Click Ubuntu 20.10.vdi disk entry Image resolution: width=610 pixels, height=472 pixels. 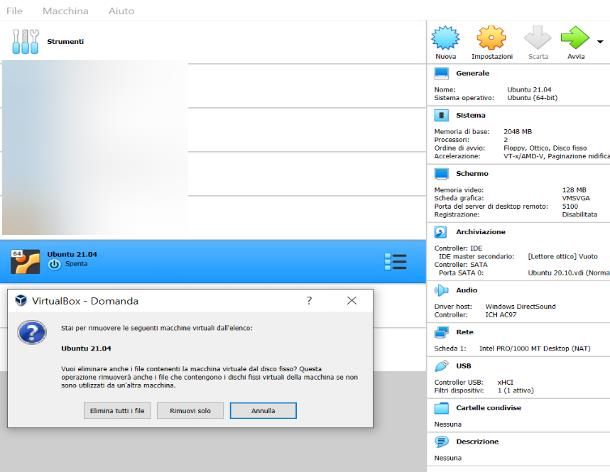(x=569, y=273)
